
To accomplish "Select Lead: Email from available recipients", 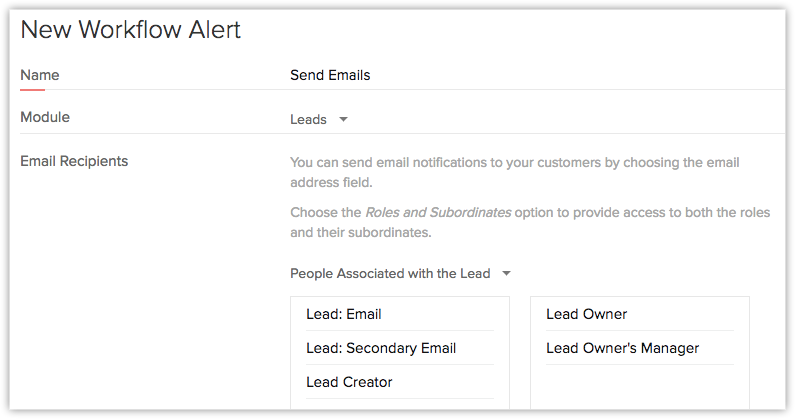I will 344,314.
